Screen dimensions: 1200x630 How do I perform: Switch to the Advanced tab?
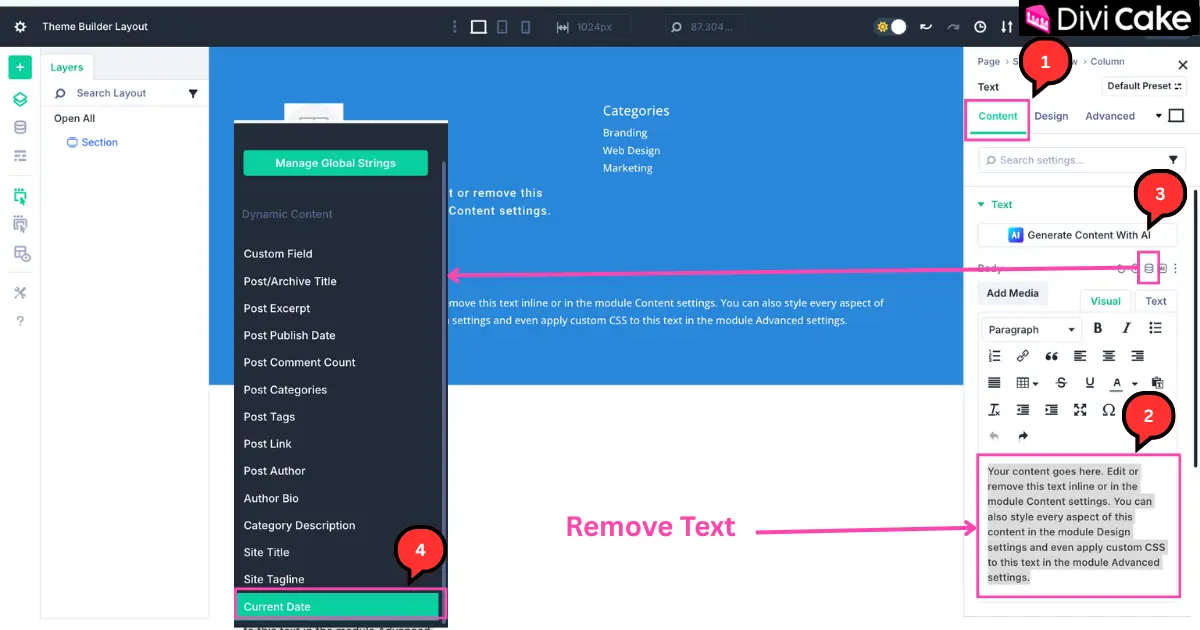tap(1110, 116)
